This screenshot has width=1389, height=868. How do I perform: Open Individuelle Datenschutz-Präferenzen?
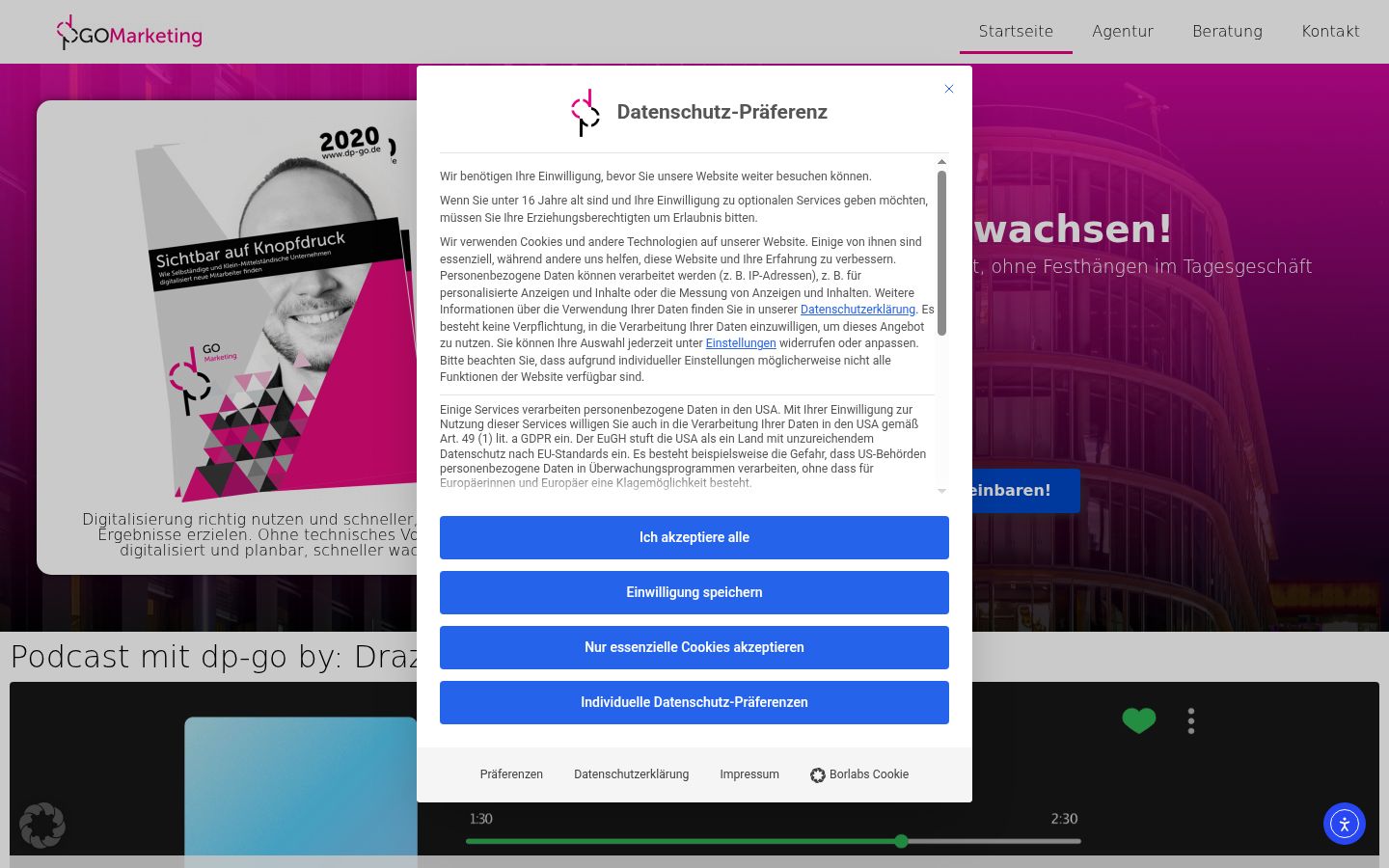click(x=694, y=702)
